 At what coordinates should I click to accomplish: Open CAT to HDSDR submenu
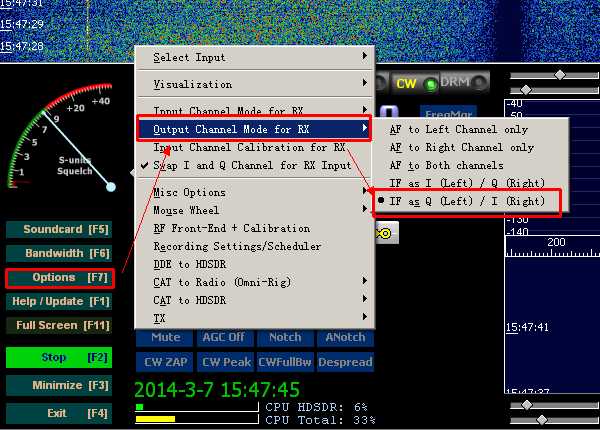tap(254, 300)
